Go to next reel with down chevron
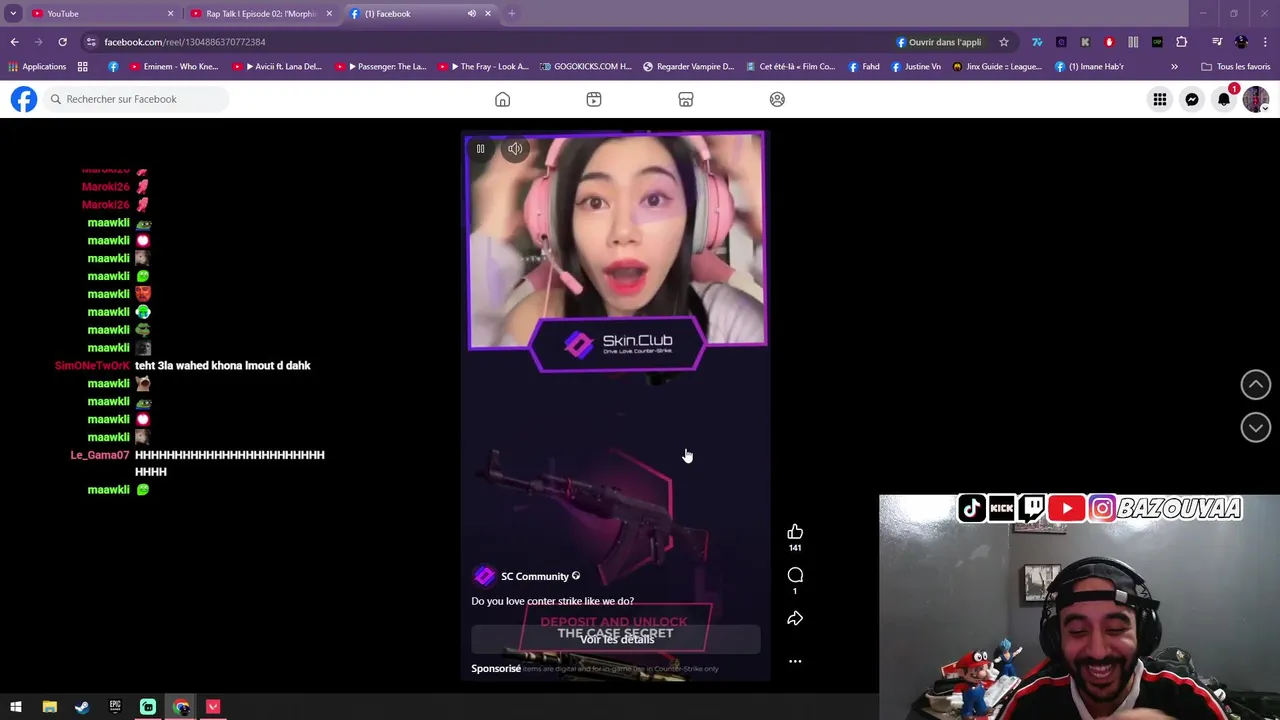 pyautogui.click(x=1256, y=428)
